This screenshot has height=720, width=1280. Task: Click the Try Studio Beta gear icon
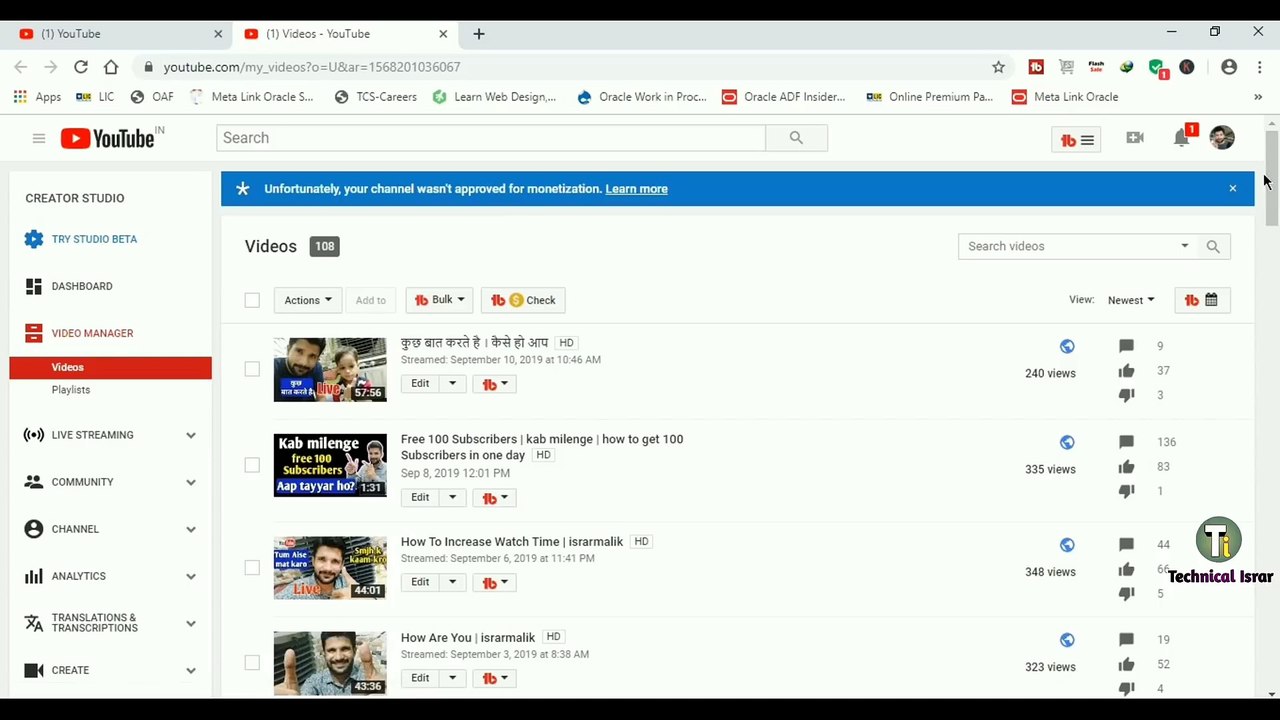(34, 239)
